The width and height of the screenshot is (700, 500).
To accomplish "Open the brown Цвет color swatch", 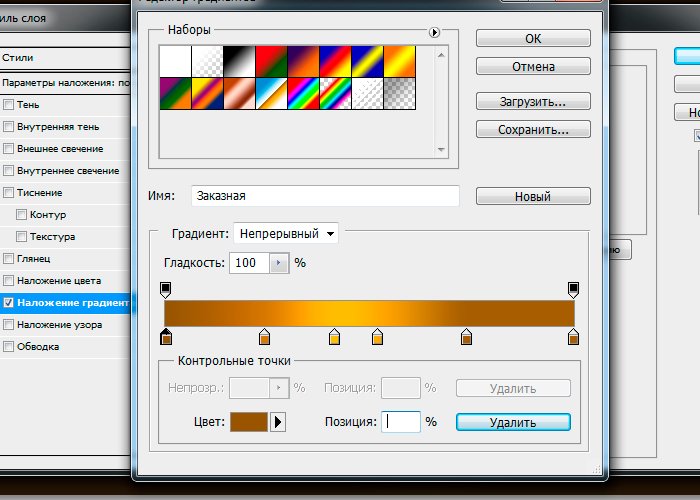I will pyautogui.click(x=249, y=422).
